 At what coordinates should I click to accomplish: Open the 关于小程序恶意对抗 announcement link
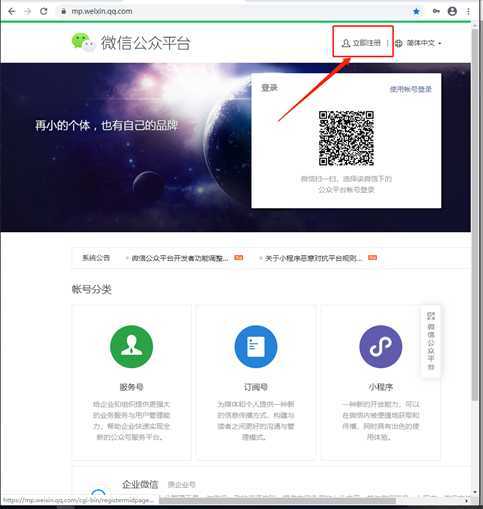(x=313, y=258)
